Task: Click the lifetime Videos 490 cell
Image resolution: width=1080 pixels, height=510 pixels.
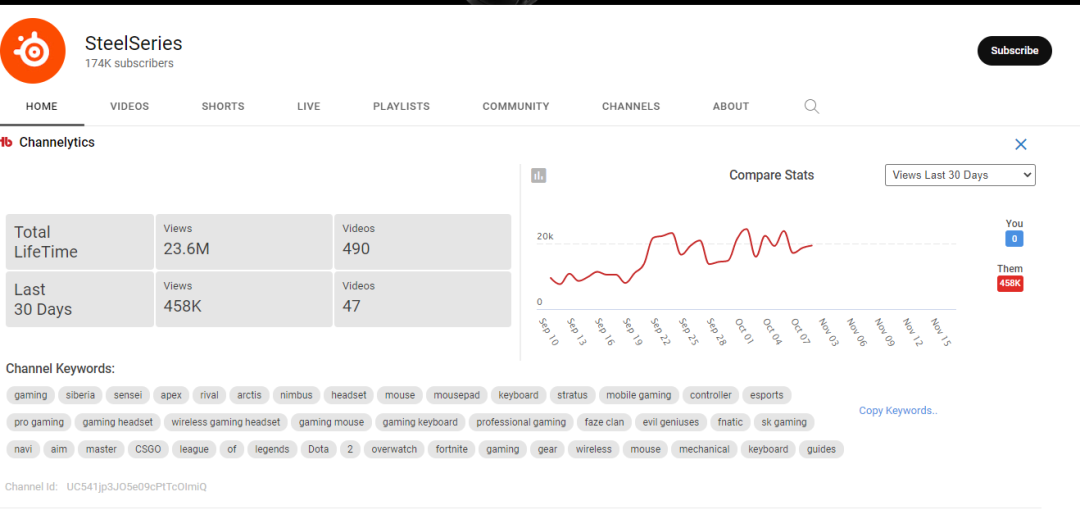Action: coord(422,242)
